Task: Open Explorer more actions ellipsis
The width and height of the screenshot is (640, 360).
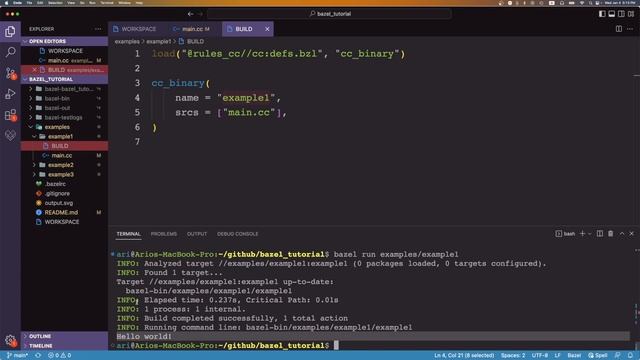Action: [98, 29]
